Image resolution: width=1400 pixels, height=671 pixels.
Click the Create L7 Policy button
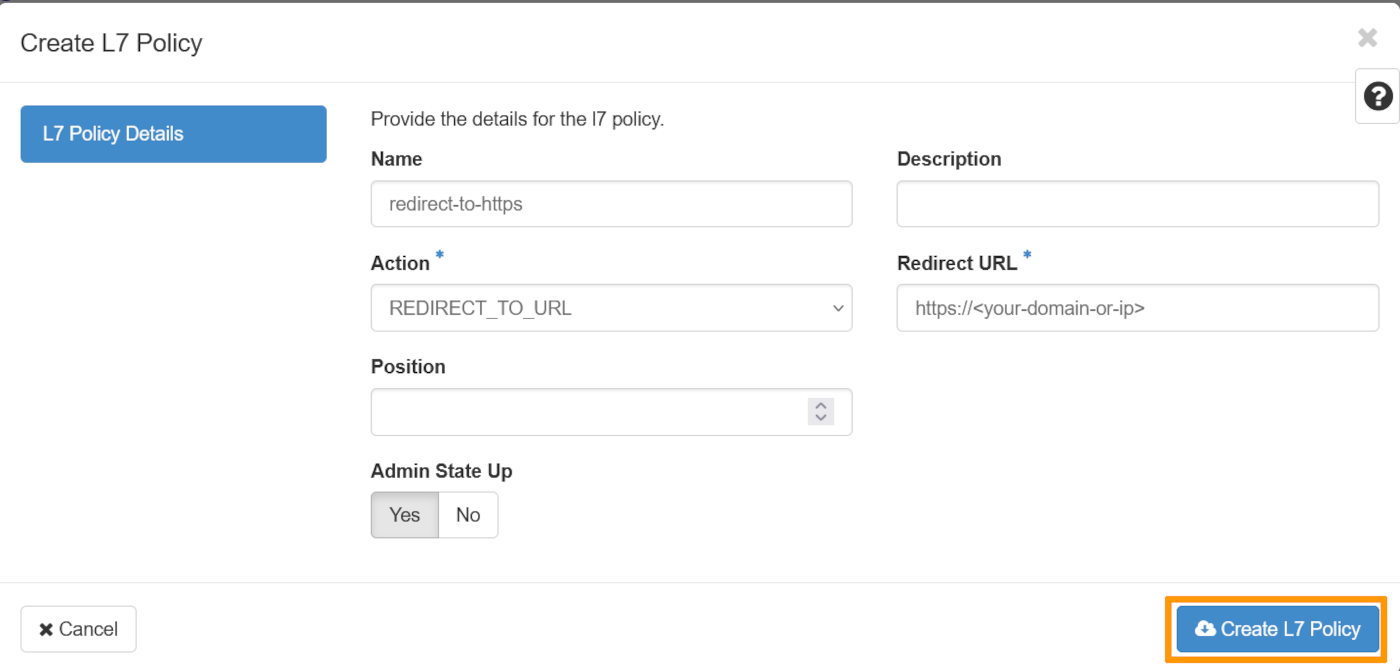[1276, 629]
